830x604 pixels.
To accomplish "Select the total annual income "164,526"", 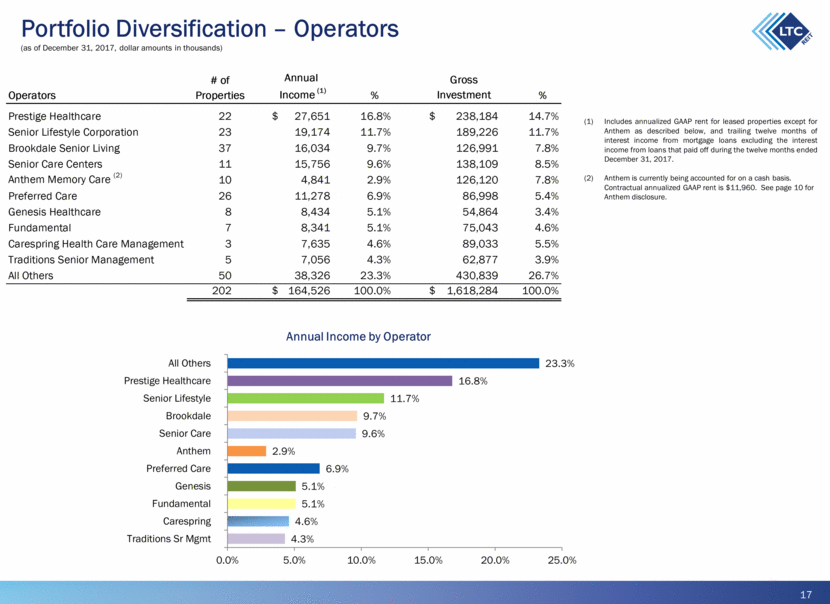I will click(309, 291).
